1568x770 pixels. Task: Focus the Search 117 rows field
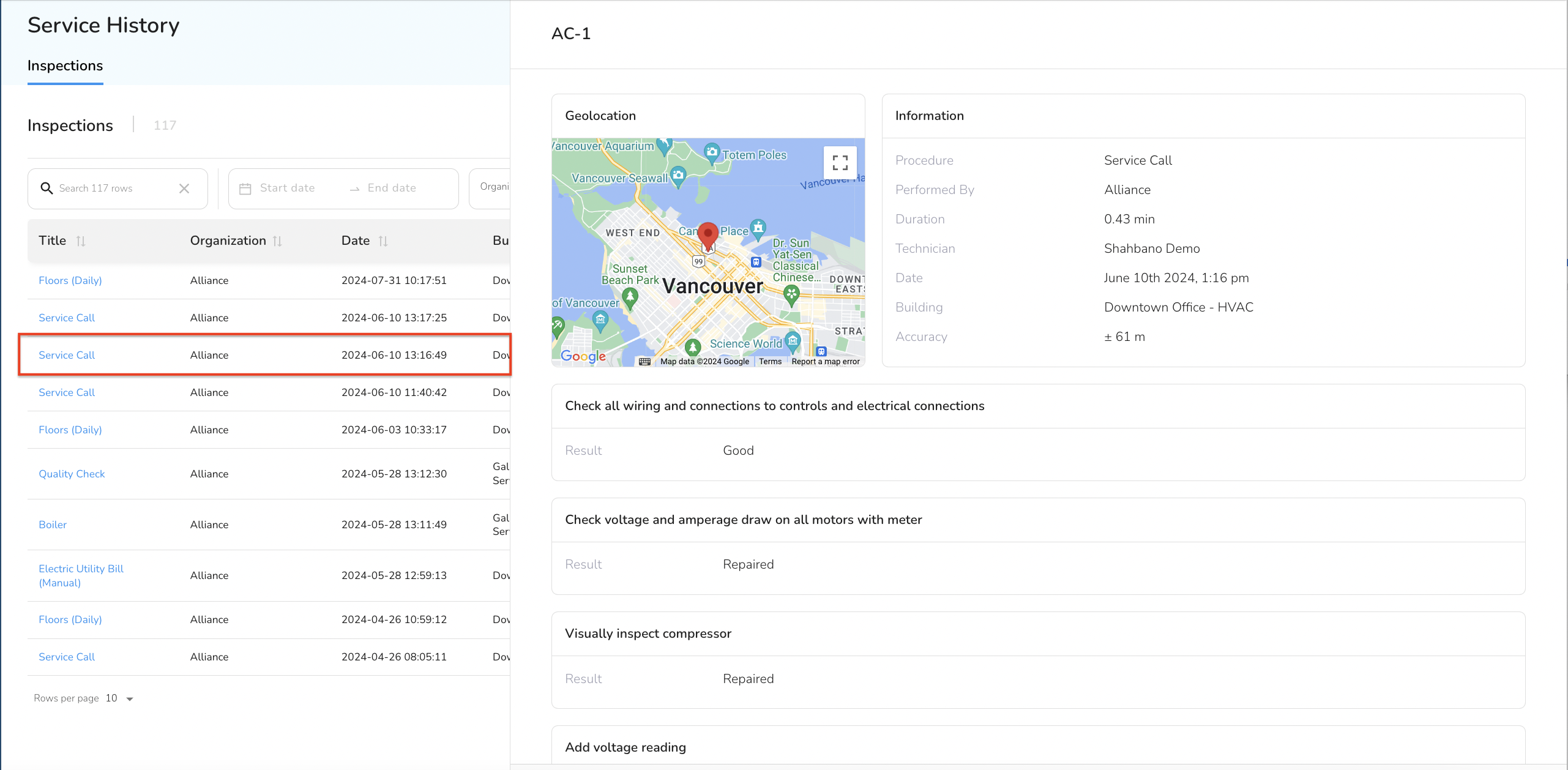(118, 189)
